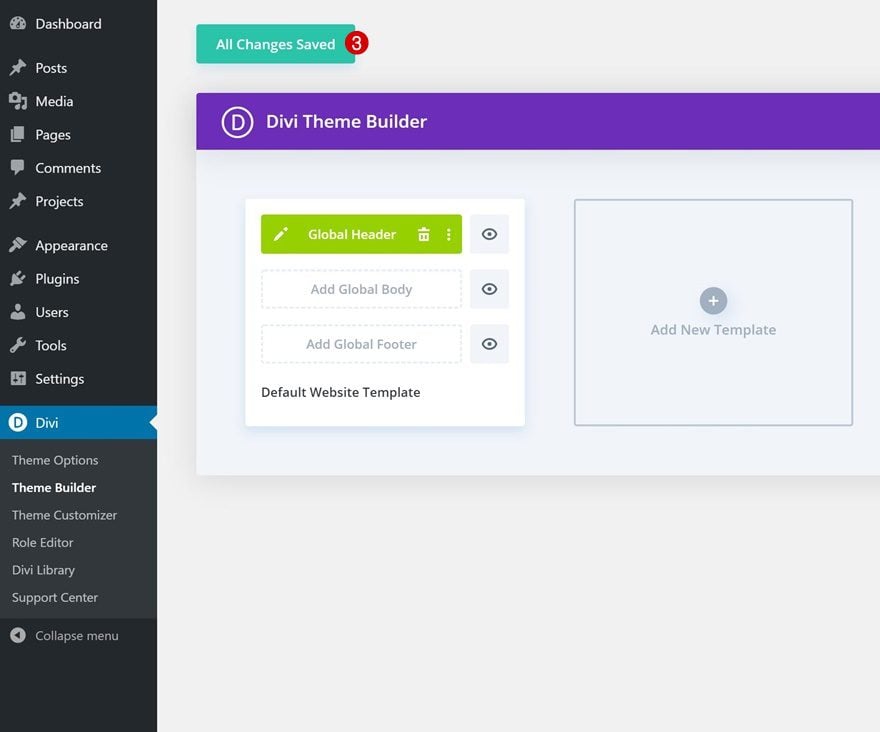The width and height of the screenshot is (880, 732).
Task: Open Theme Options submenu item
Action: [x=55, y=460]
